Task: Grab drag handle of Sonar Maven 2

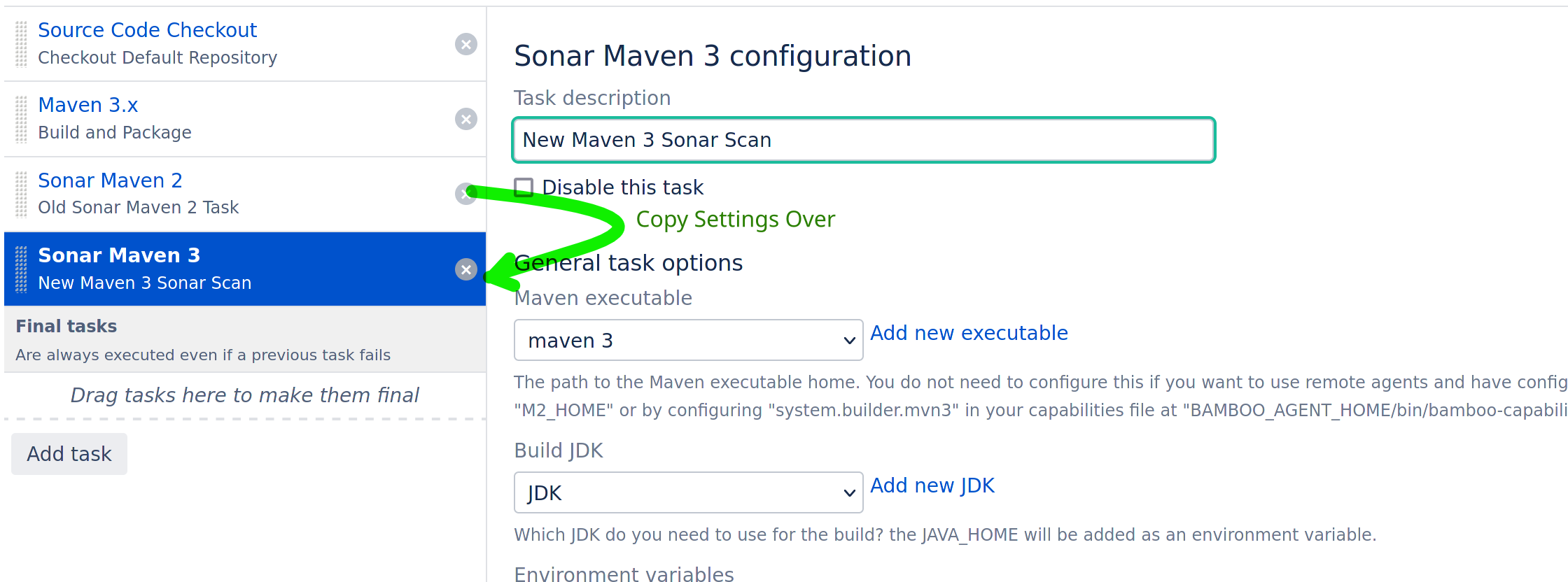Action: point(22,194)
